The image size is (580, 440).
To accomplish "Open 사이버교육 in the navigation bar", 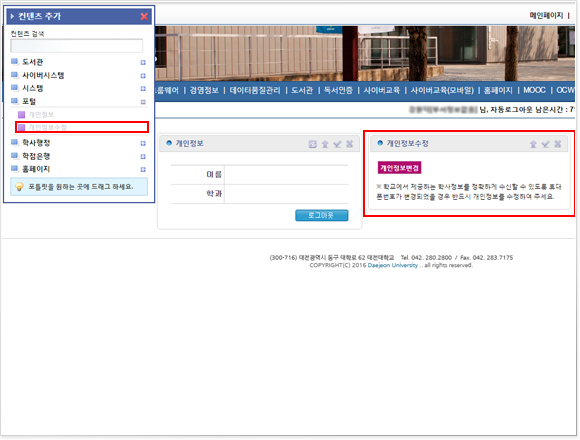I will point(382,91).
